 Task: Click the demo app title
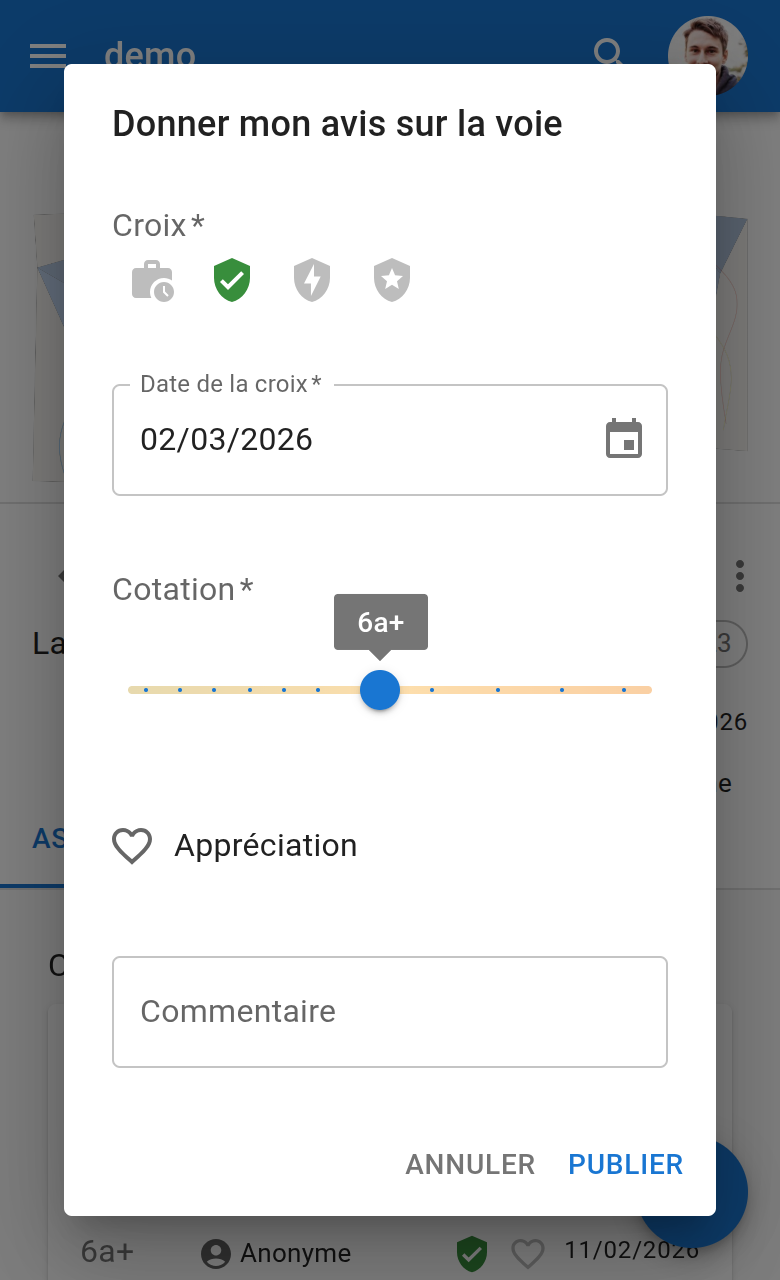tap(150, 55)
